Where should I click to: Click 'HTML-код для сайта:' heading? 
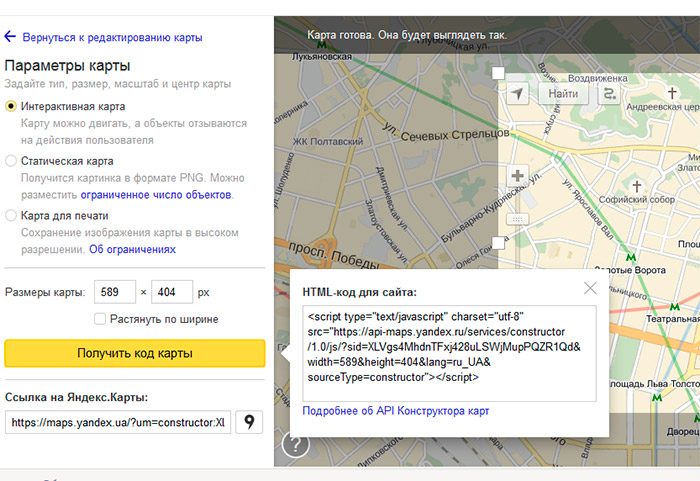(359, 292)
